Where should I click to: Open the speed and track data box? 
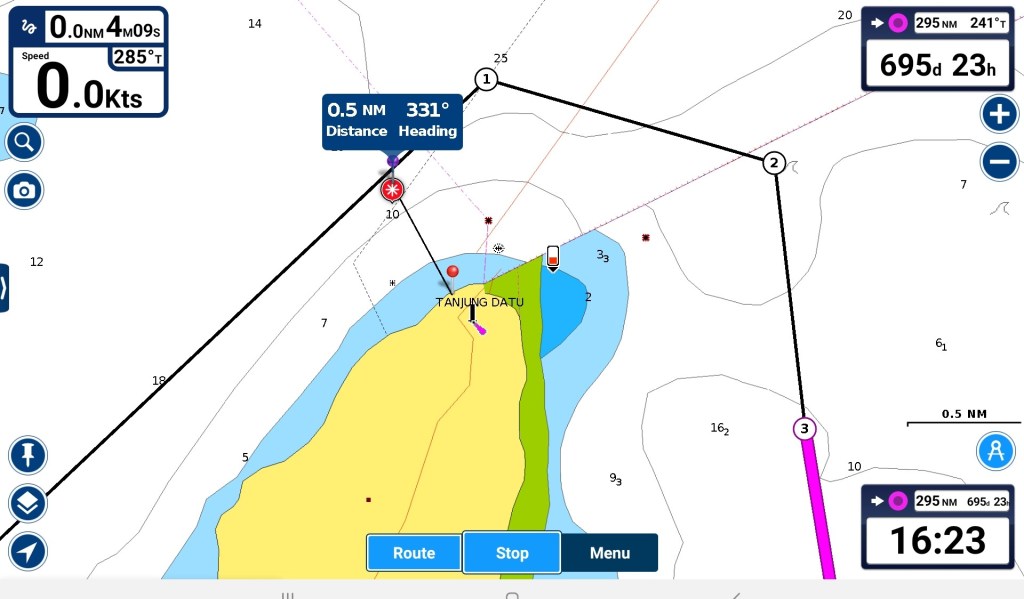pos(88,62)
